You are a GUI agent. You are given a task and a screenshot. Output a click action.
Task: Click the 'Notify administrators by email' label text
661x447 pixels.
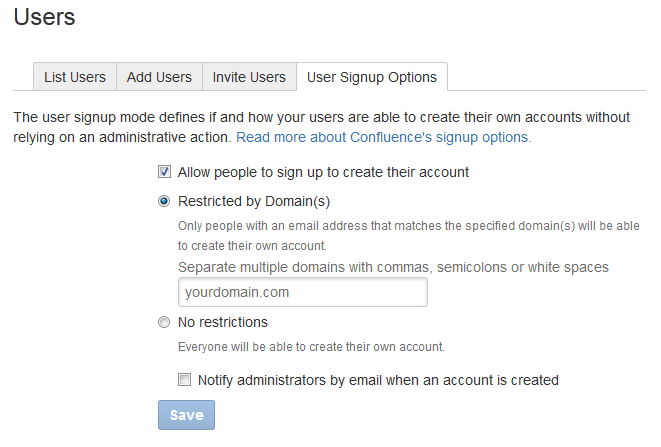pos(378,380)
